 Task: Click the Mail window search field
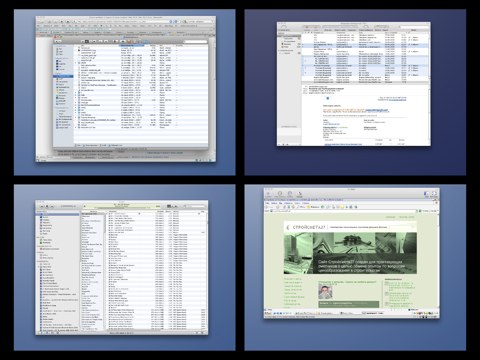point(414,27)
